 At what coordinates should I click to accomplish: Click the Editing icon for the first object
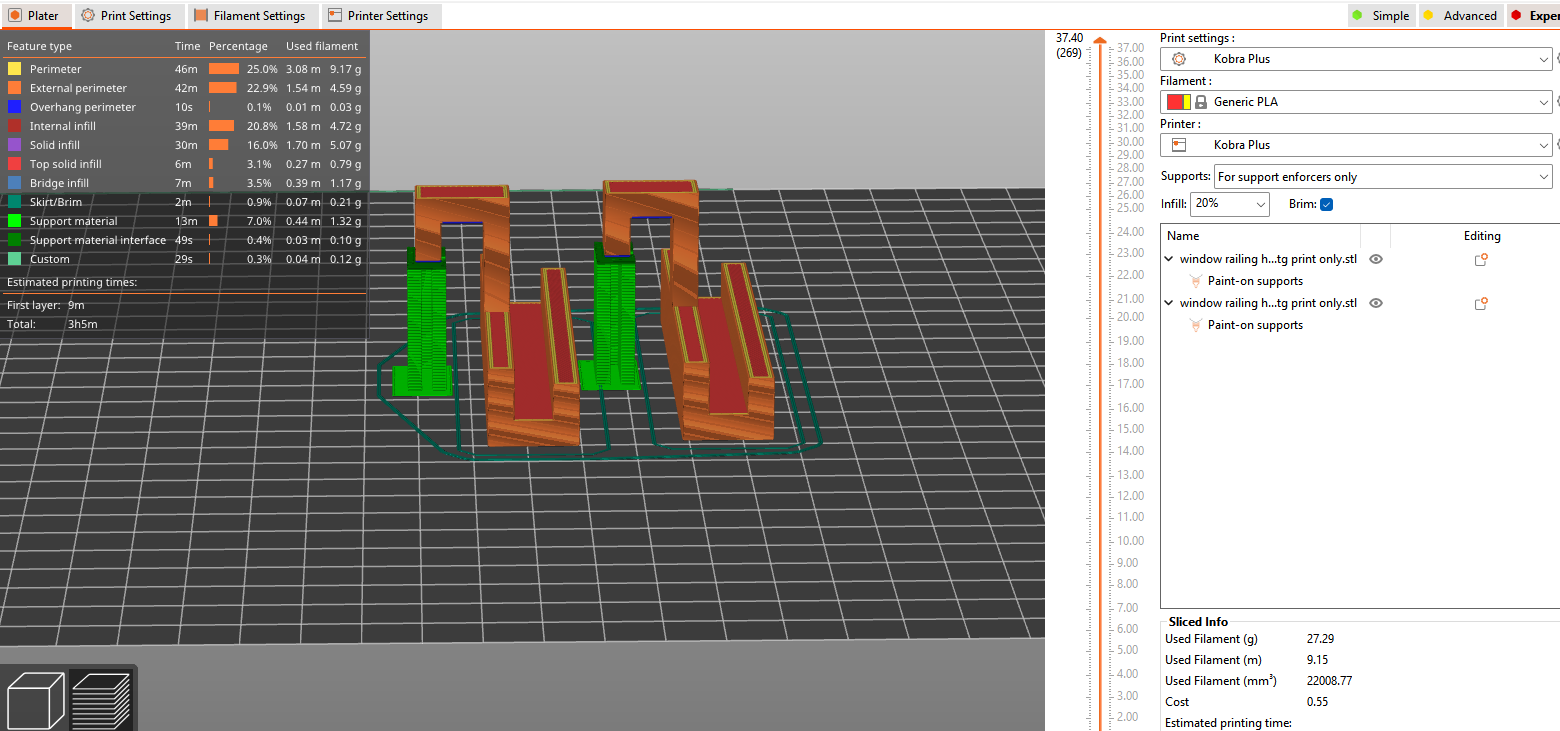coord(1482,259)
